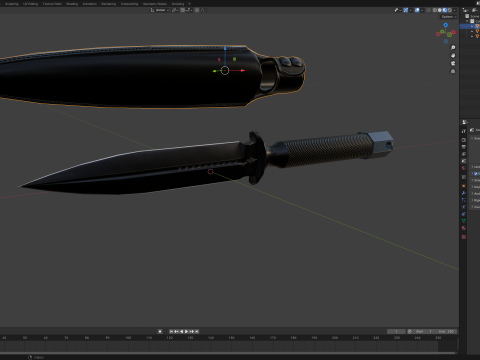Open the Texture Paint workspace tab
This screenshot has height=360, width=480.
pos(52,4)
